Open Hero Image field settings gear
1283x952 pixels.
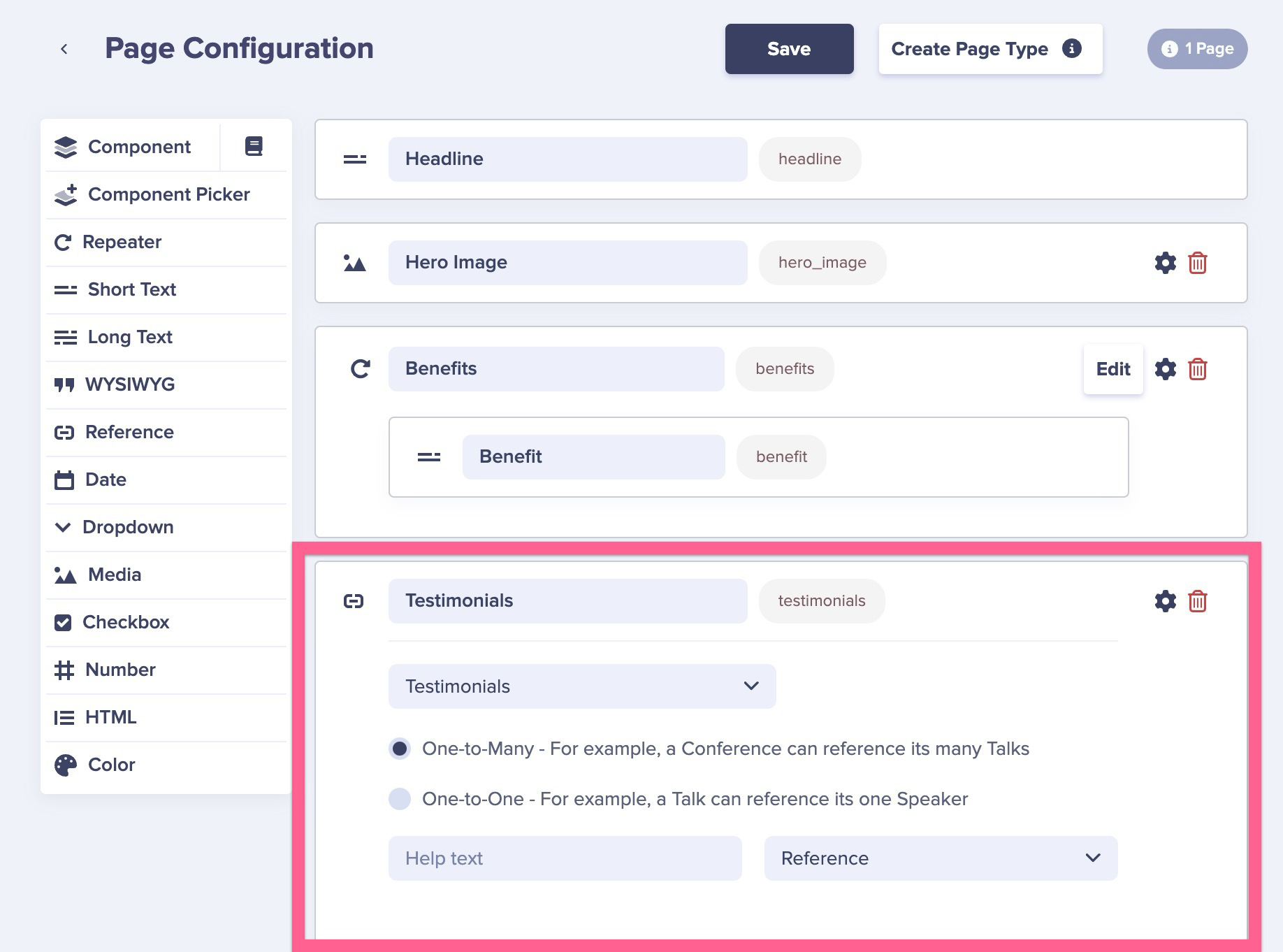coord(1165,263)
